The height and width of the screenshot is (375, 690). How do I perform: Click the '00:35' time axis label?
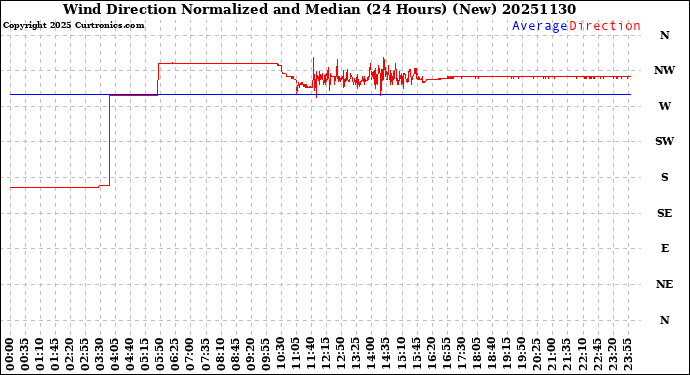25,355
